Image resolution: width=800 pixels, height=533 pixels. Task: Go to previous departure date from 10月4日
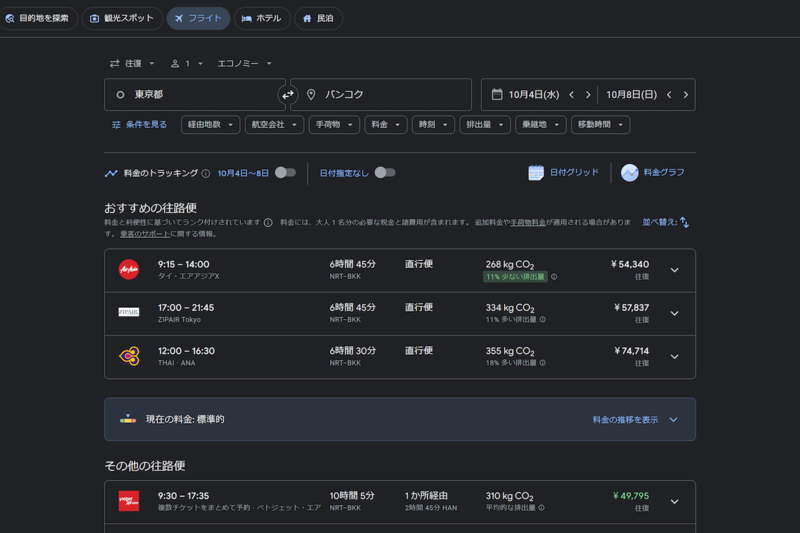[571, 95]
